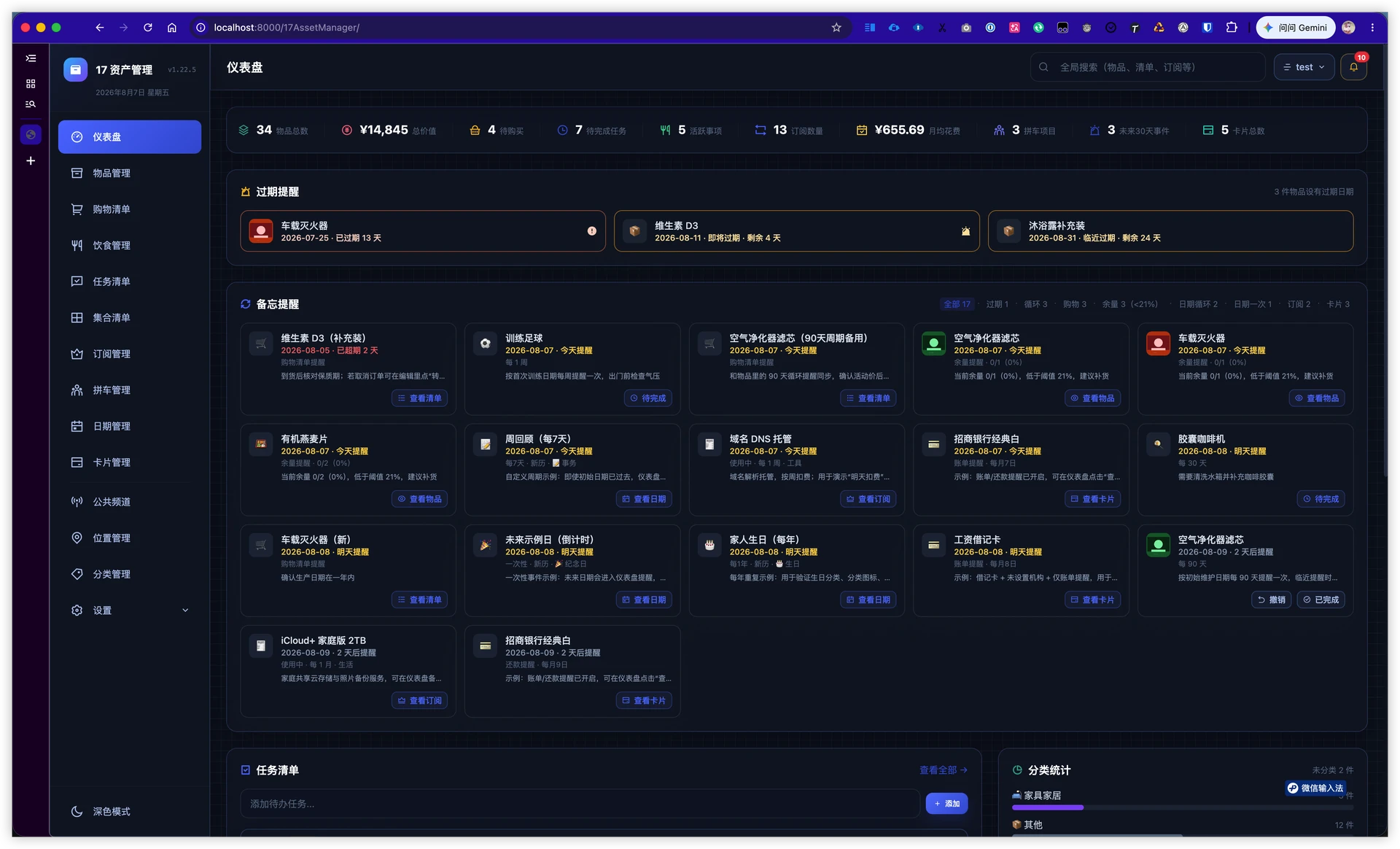
Task: Mark 胶囊咖啡机 reminder via 待完成
Action: pyautogui.click(x=1321, y=499)
